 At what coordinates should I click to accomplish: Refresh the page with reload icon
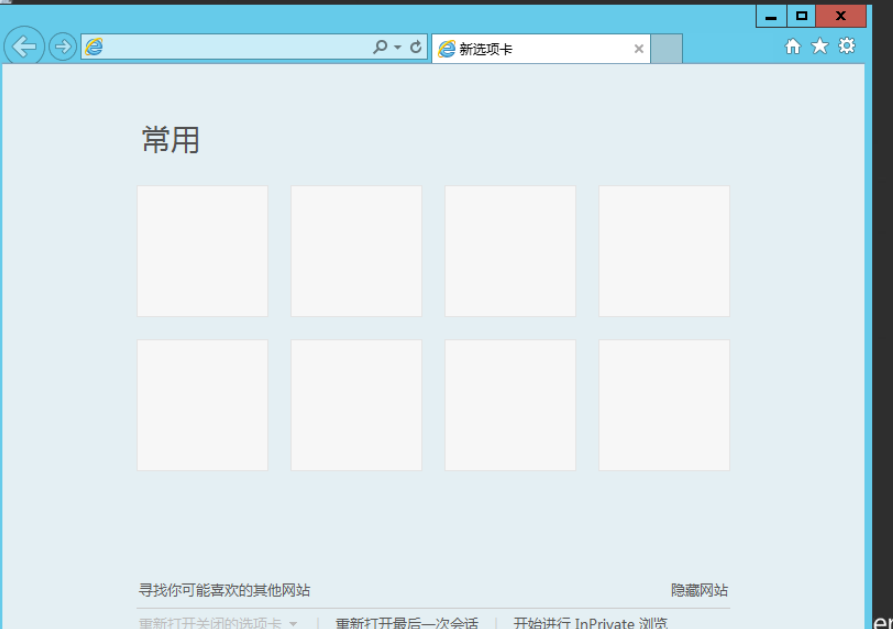pyautogui.click(x=416, y=47)
